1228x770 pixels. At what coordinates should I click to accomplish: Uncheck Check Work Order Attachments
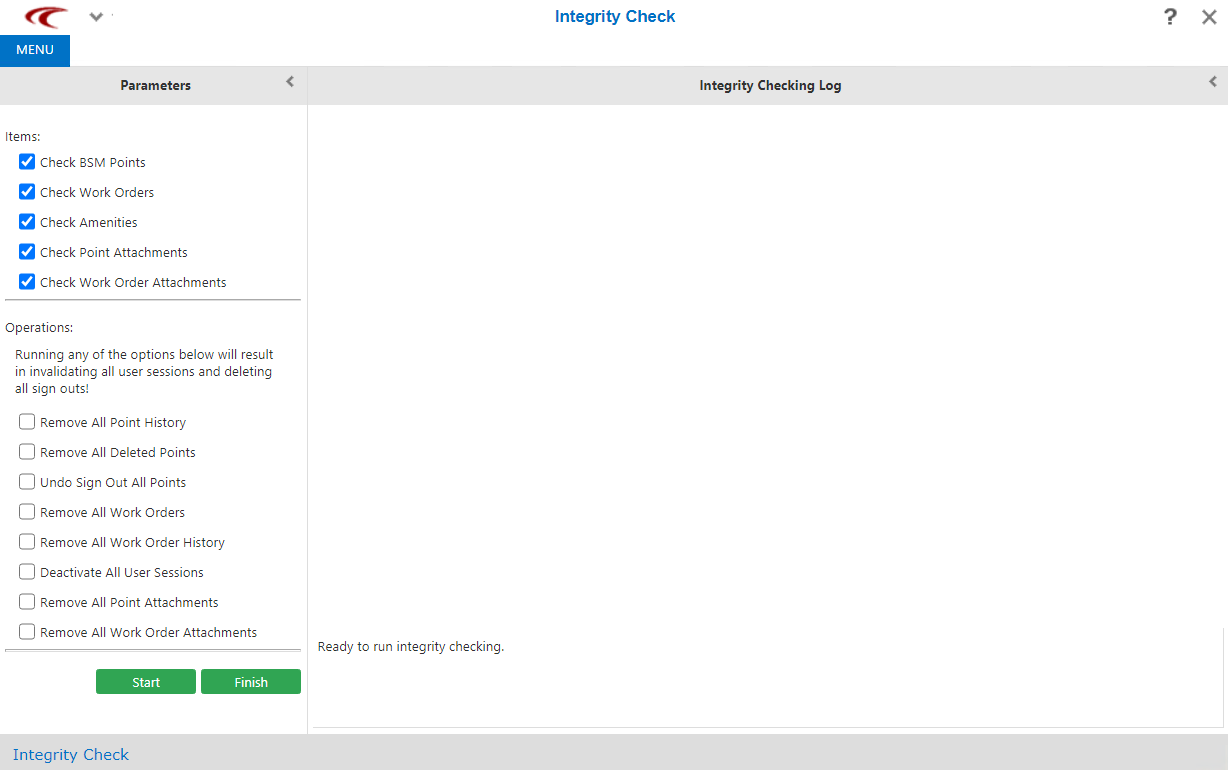[26, 281]
